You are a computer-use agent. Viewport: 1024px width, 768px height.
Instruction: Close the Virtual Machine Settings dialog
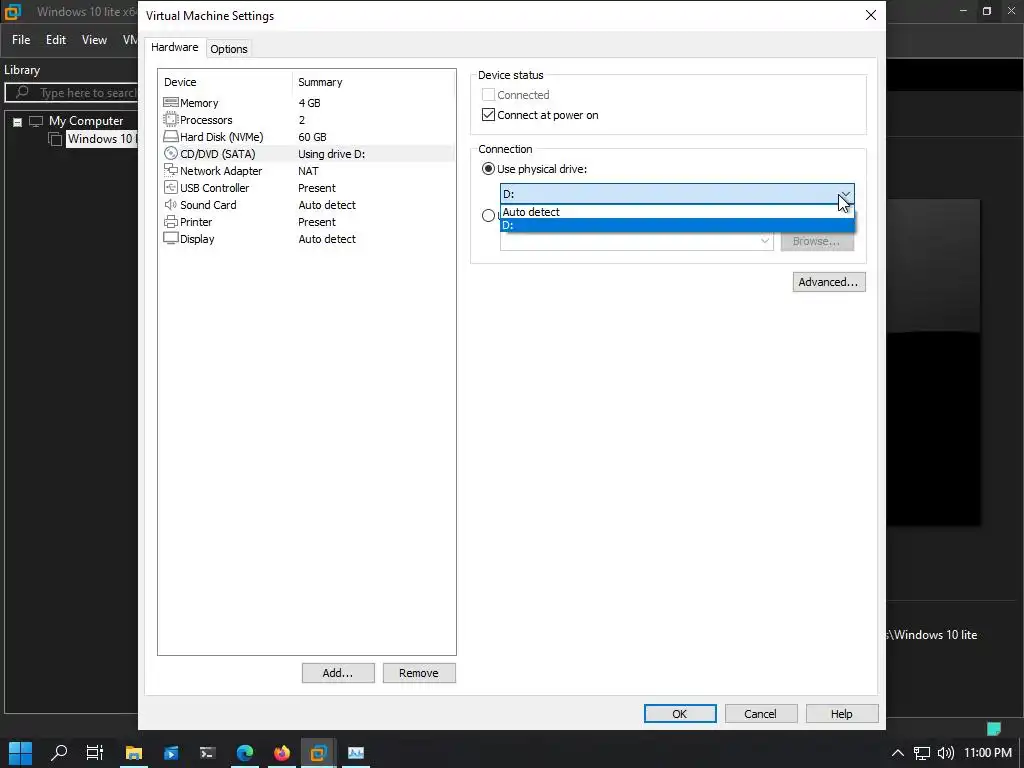click(871, 15)
